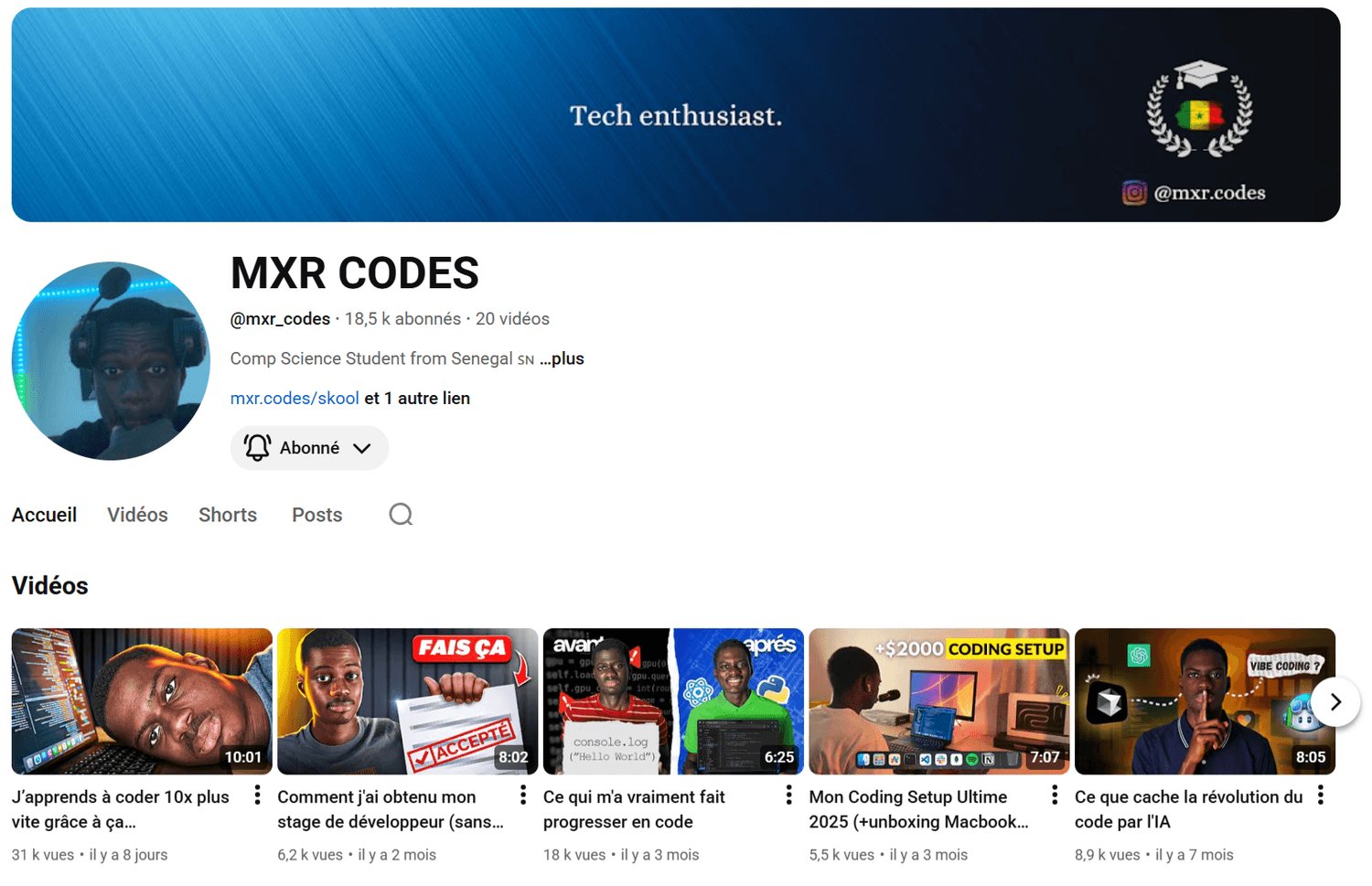This screenshot has height=886, width=1372.
Task: Expand channel description with "...plus"
Action: [x=562, y=358]
